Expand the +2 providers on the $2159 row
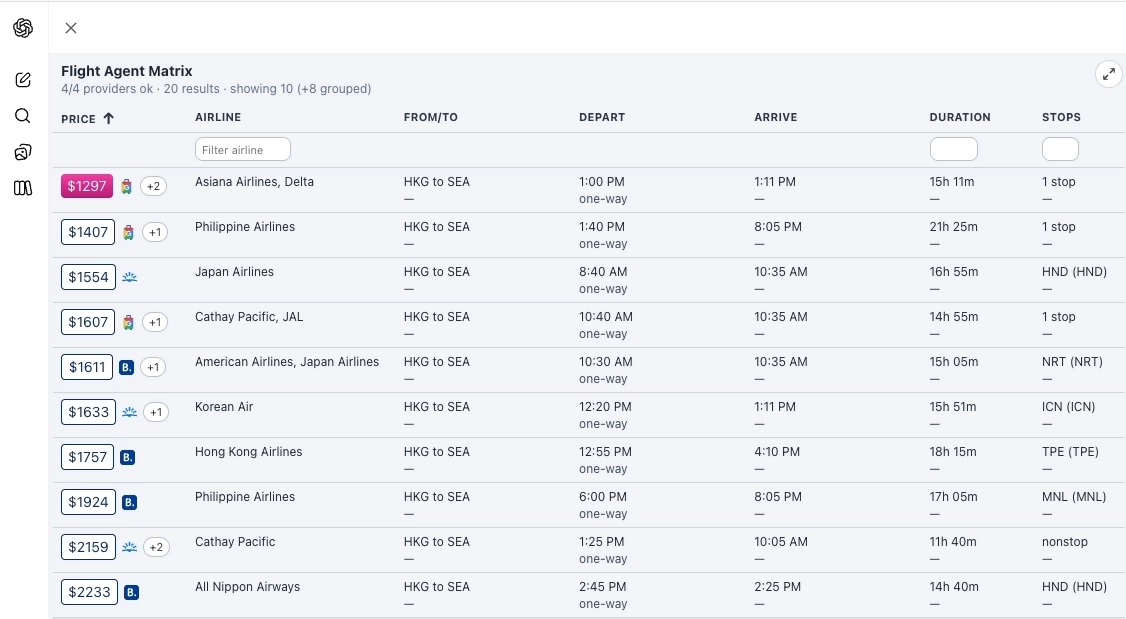 pyautogui.click(x=157, y=547)
